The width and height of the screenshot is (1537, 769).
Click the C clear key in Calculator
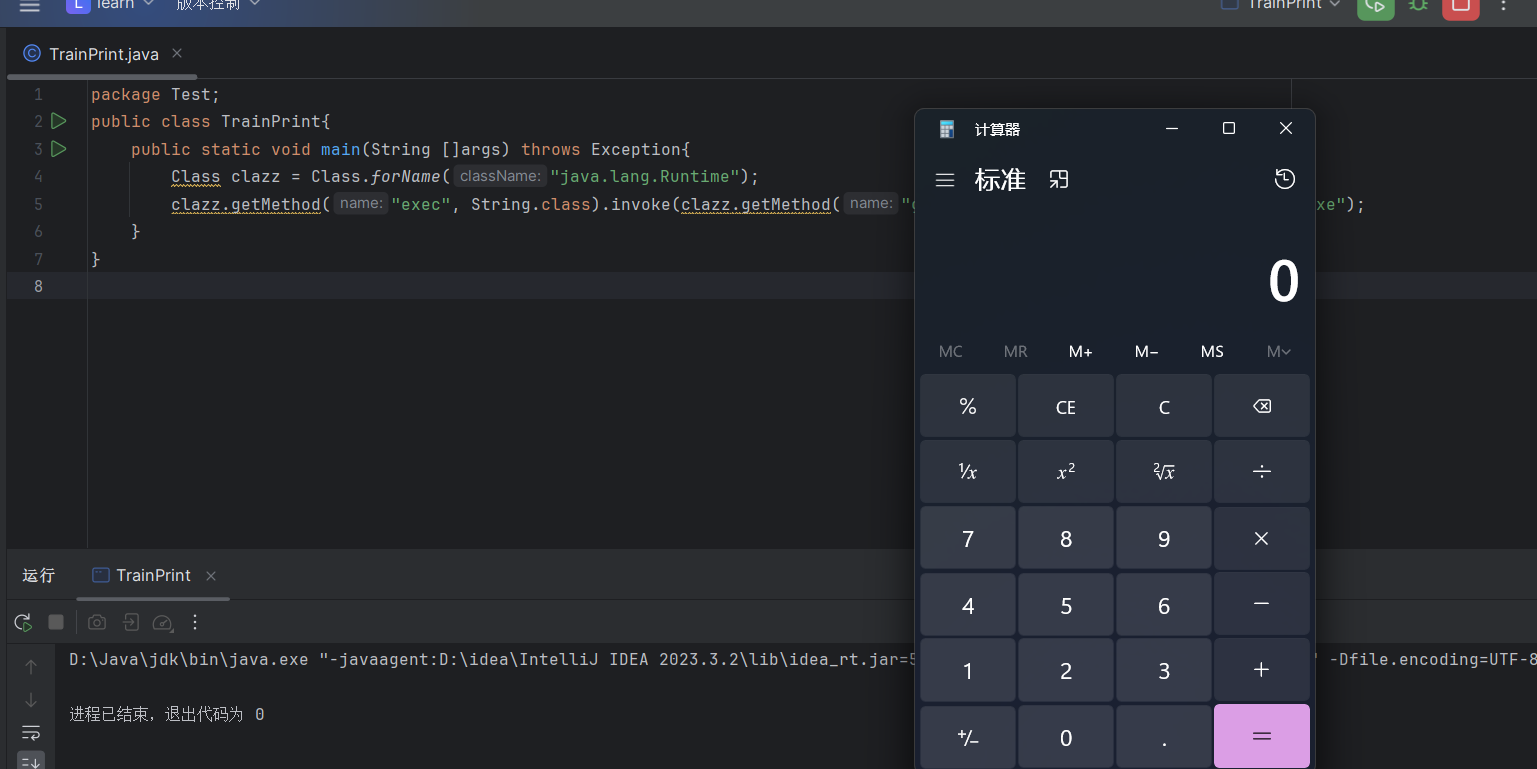[x=1164, y=407]
